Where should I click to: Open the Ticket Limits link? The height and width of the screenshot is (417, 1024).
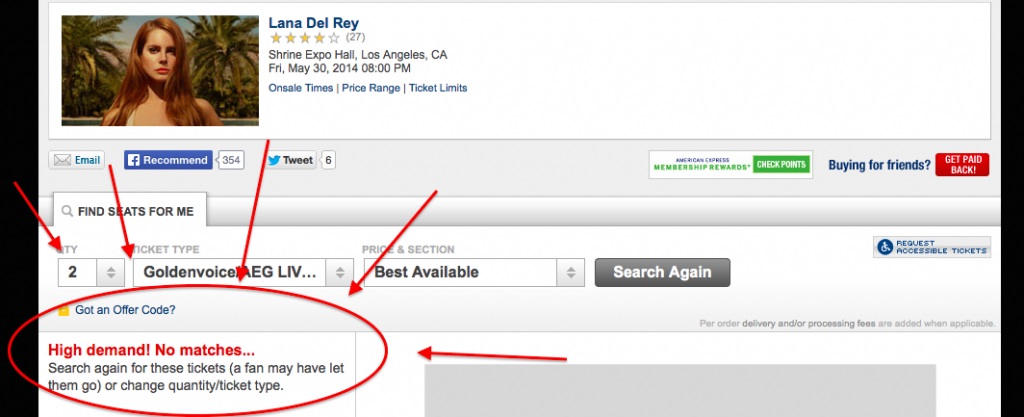pos(438,88)
